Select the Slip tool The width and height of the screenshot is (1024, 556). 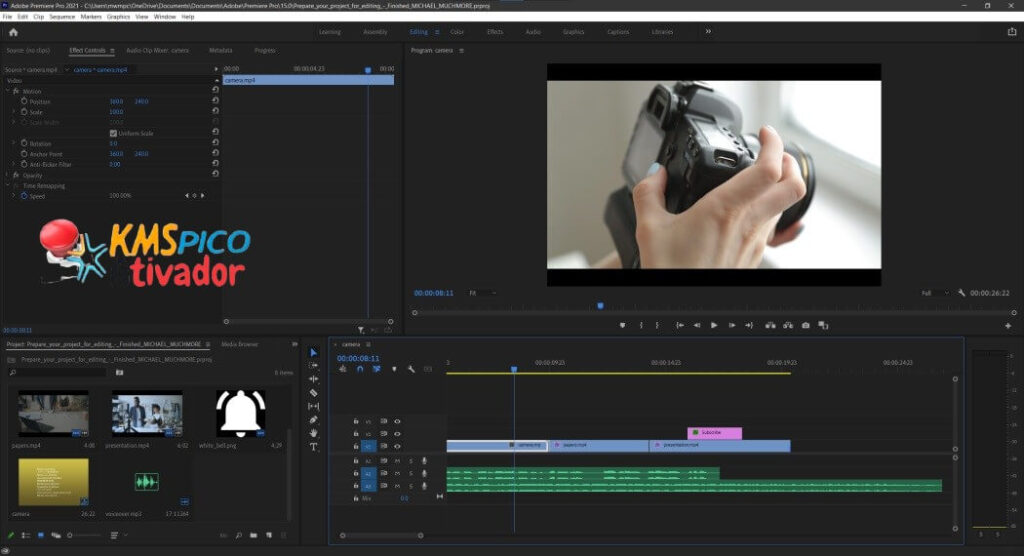click(313, 406)
